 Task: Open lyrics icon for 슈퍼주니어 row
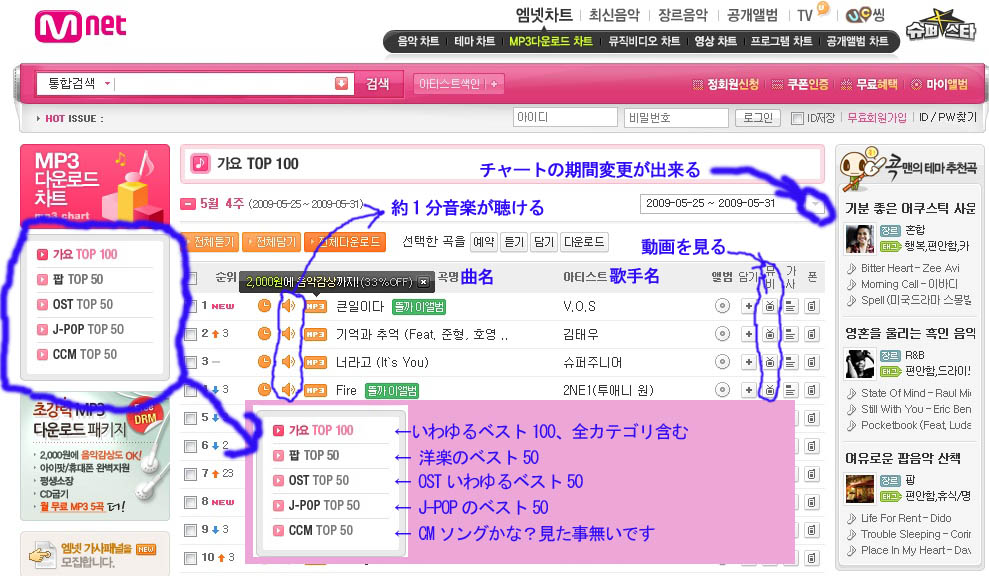(x=790, y=362)
